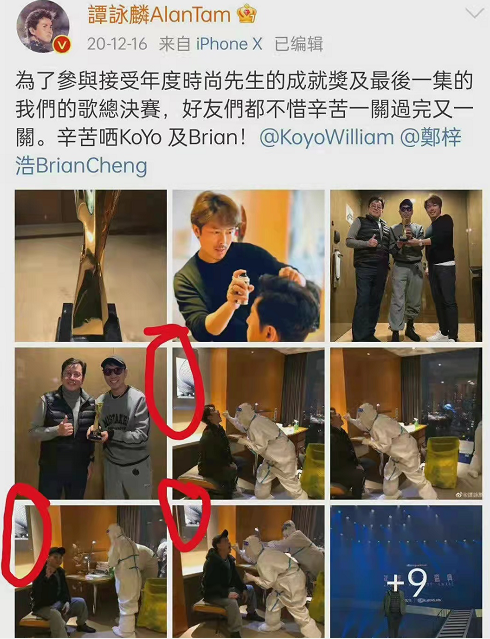The width and height of the screenshot is (490, 639).
Task: View the circled swab test photo in middle
Action: click(x=248, y=423)
